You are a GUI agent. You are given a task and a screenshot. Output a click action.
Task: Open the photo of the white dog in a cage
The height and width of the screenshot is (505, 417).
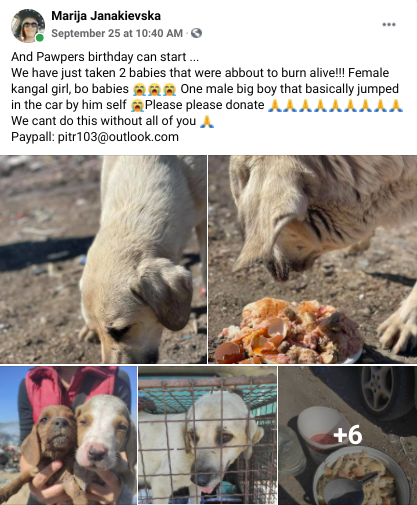coord(208,435)
